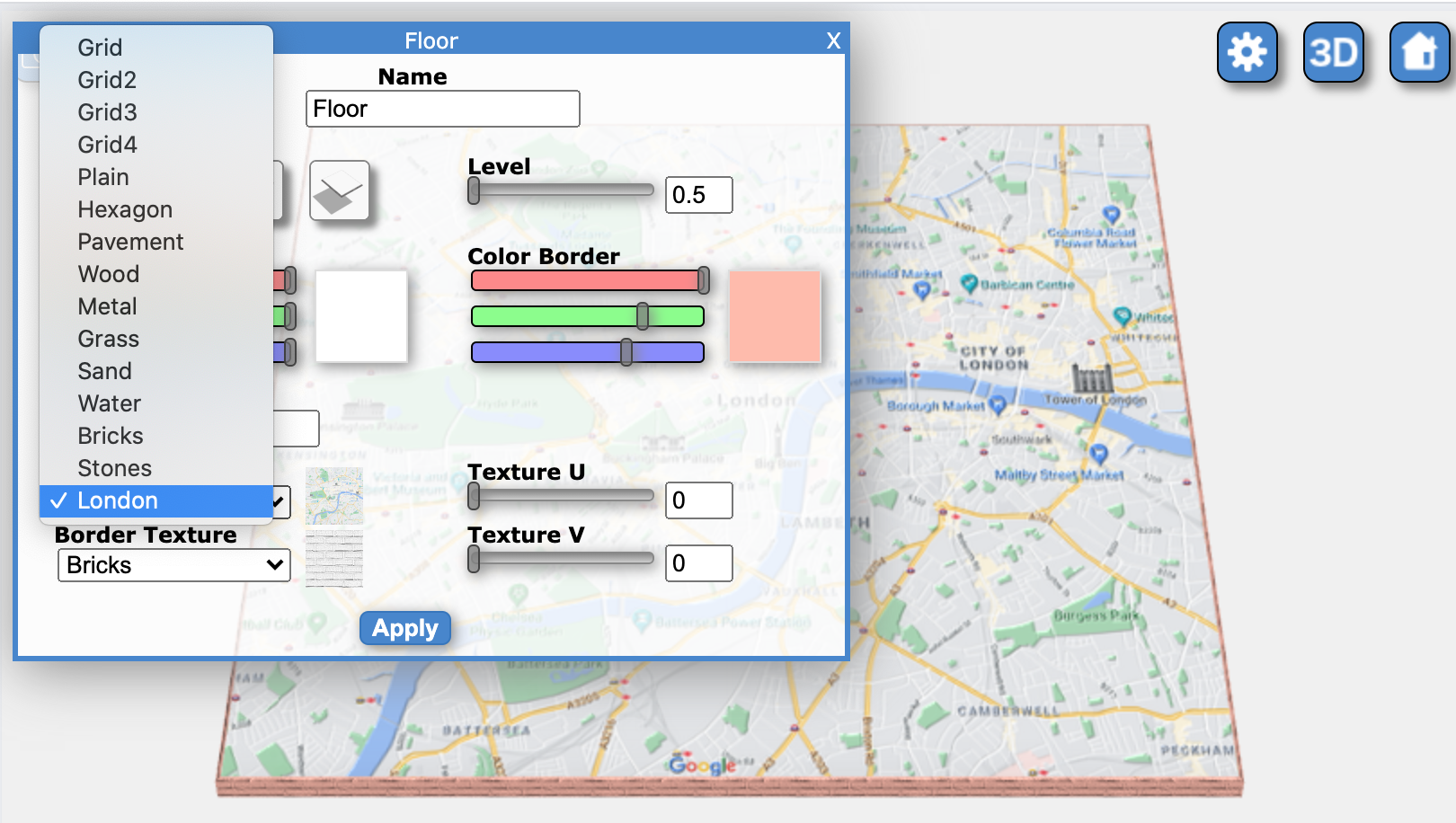Choose Grass texture option
The height and width of the screenshot is (823, 1456).
point(156,339)
